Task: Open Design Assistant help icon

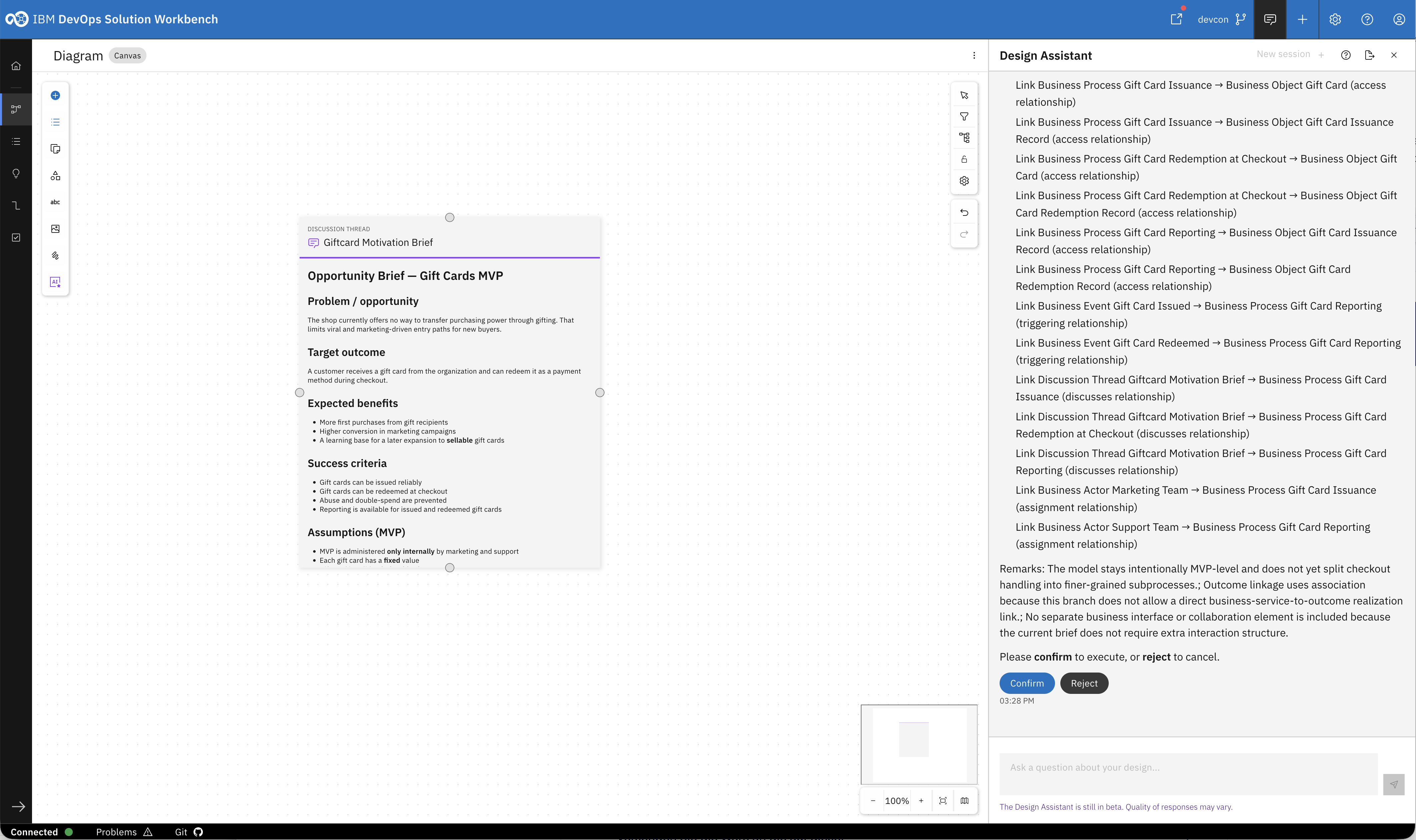Action: pos(1346,55)
